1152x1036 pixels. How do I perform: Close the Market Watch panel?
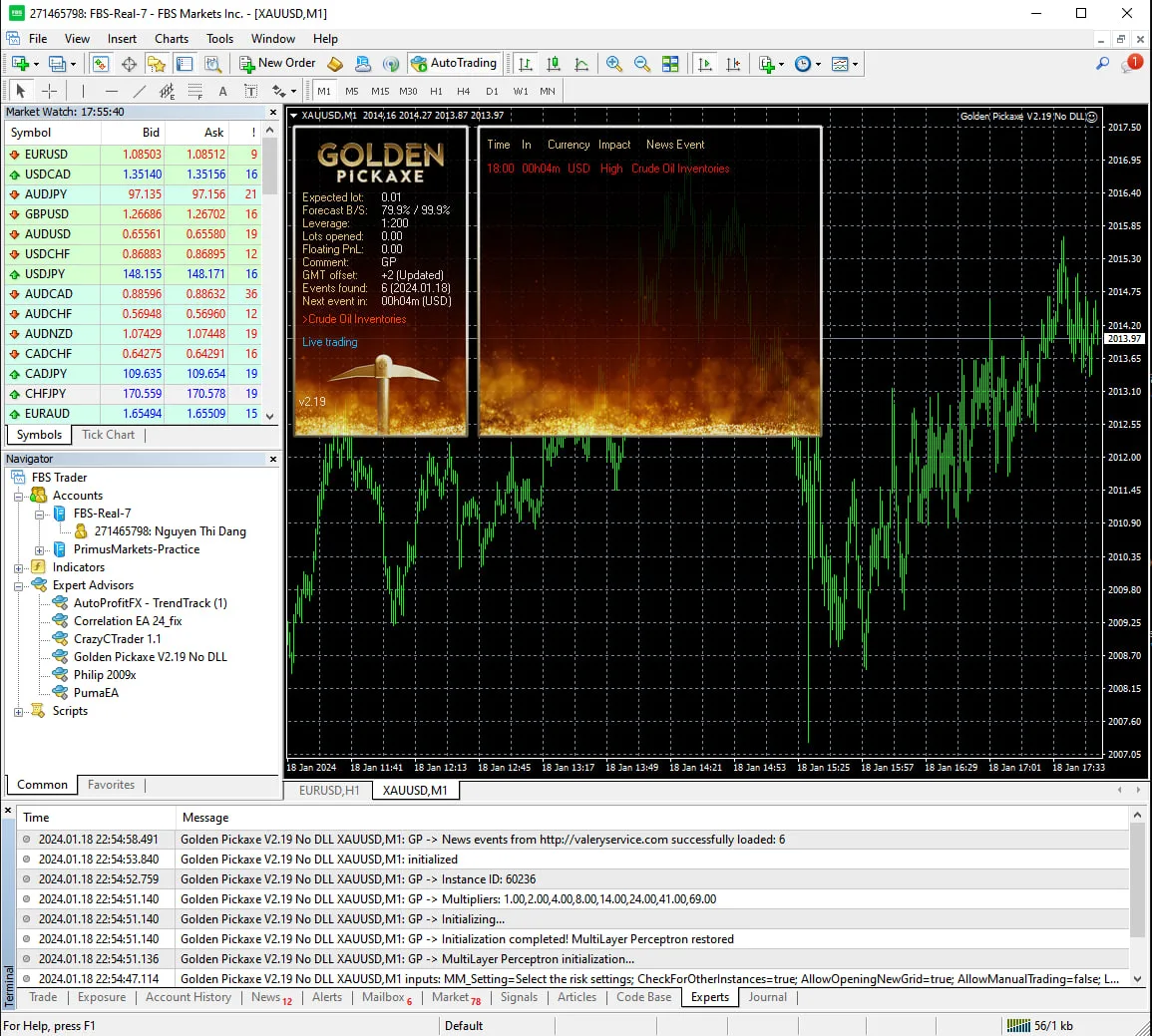pyautogui.click(x=273, y=113)
